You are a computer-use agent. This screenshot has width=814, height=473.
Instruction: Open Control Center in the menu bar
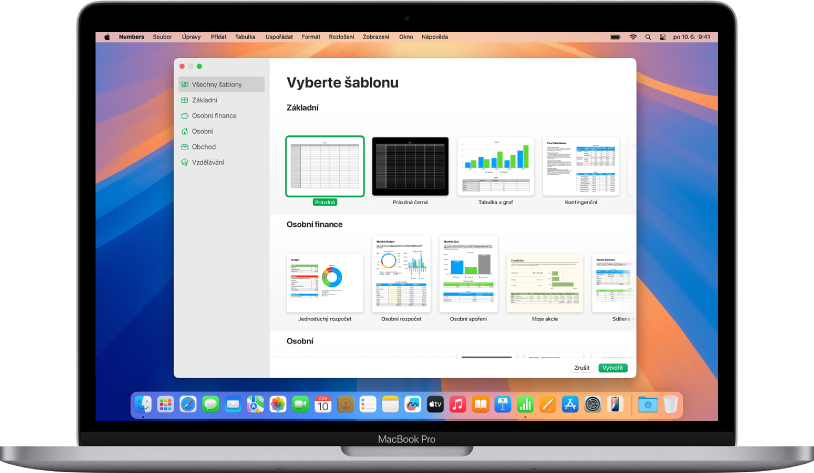(662, 37)
